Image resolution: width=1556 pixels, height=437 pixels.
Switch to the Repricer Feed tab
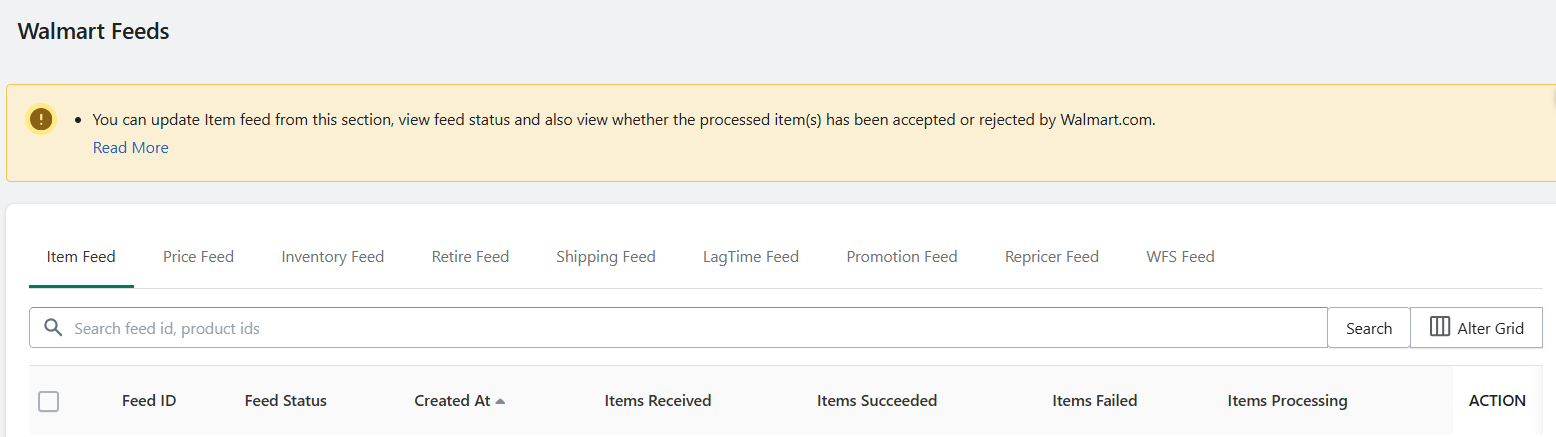pyautogui.click(x=1052, y=257)
